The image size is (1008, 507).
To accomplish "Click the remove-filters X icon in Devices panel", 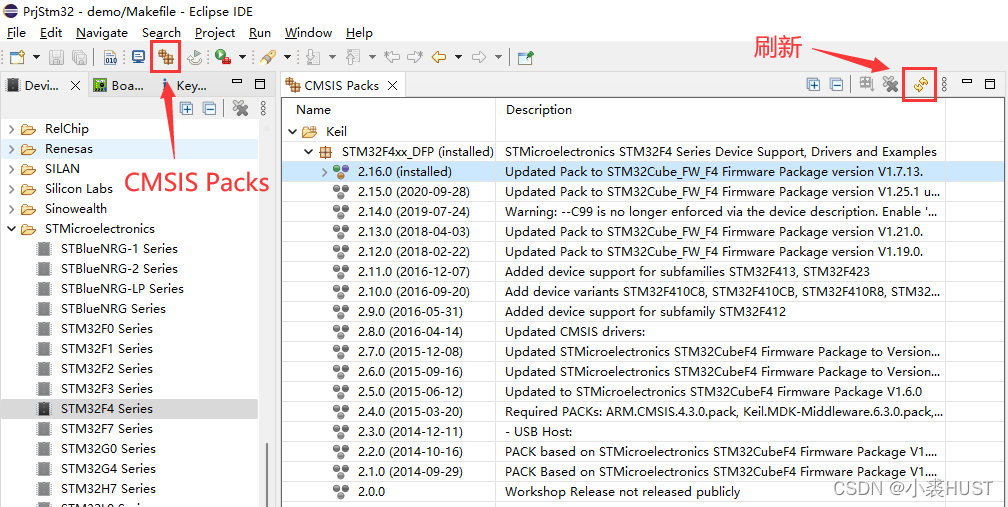I will (240, 108).
